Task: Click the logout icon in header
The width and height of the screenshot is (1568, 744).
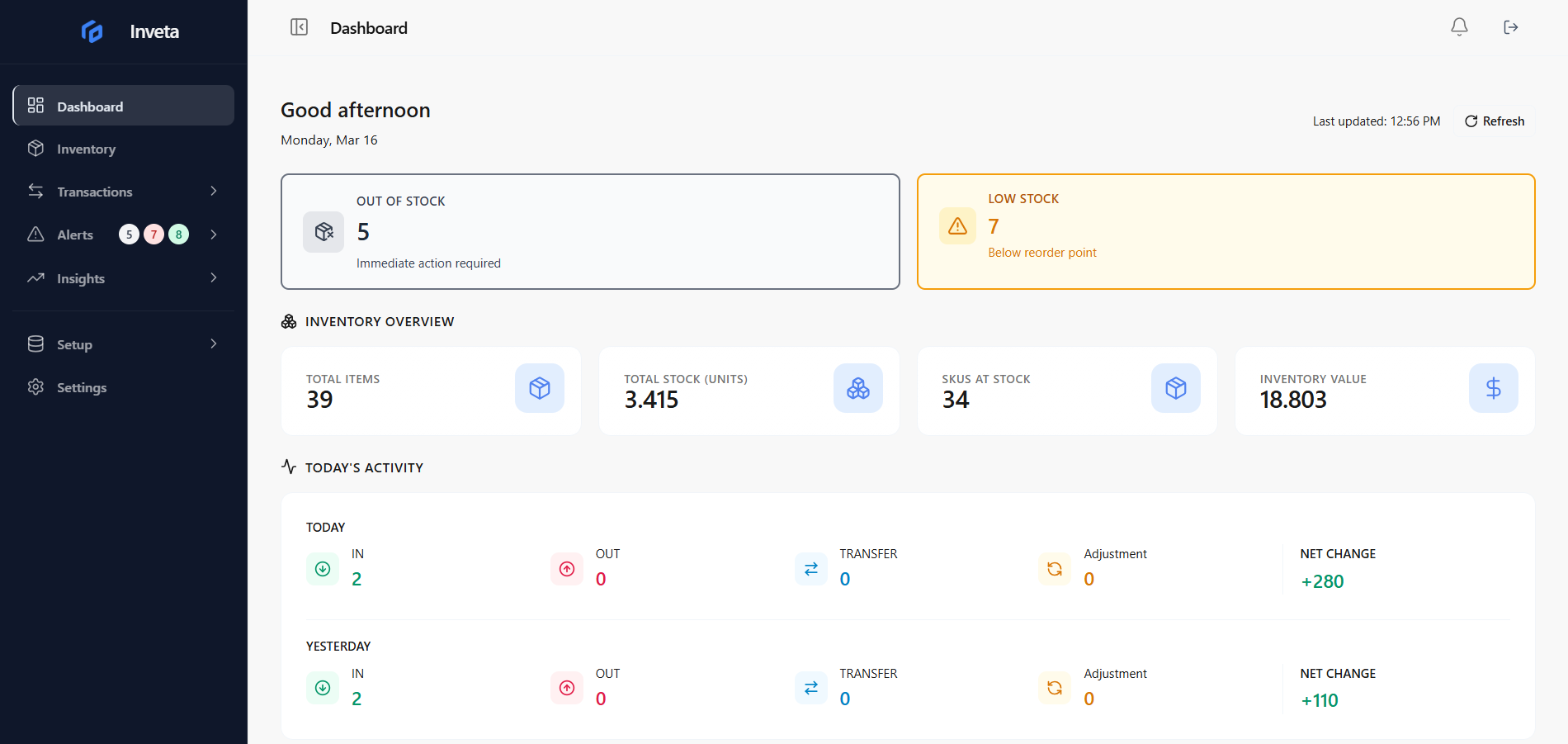Action: (x=1510, y=27)
